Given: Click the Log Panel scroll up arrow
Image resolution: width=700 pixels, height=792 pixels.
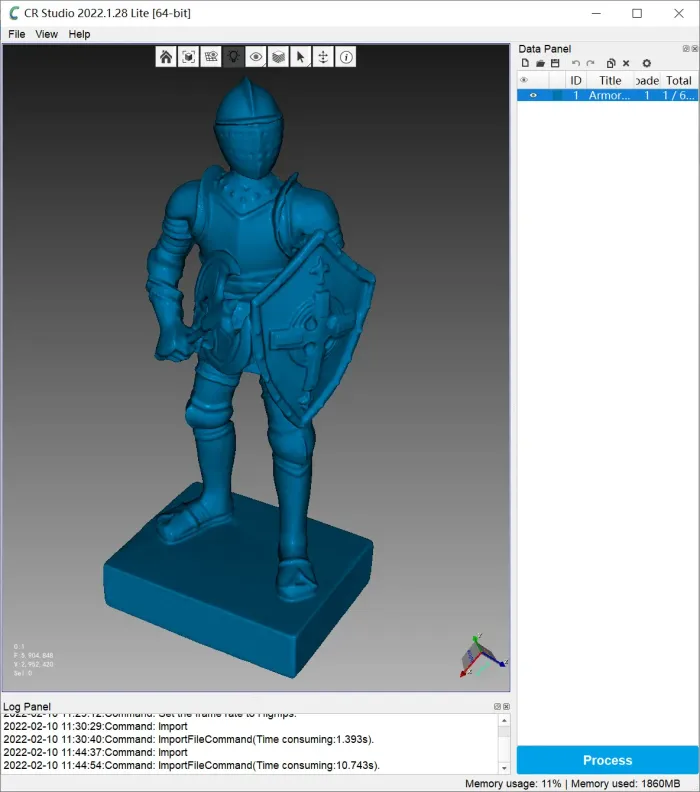Looking at the screenshot, I should pos(504,720).
